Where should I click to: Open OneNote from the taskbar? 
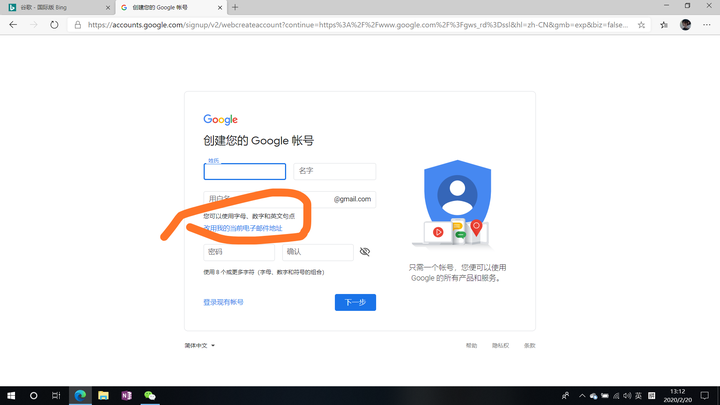pyautogui.click(x=127, y=395)
